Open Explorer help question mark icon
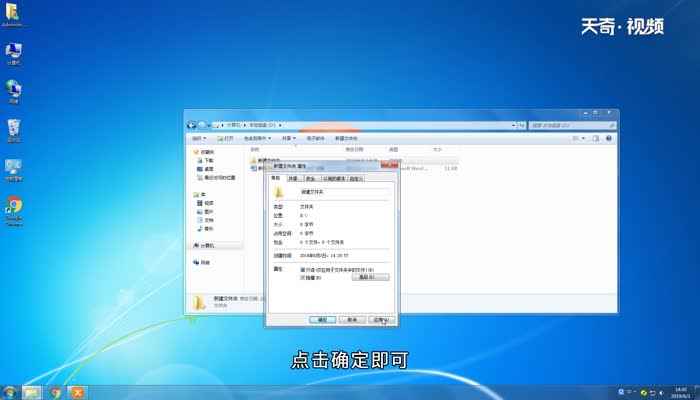This screenshot has height=400, width=700. (x=608, y=139)
